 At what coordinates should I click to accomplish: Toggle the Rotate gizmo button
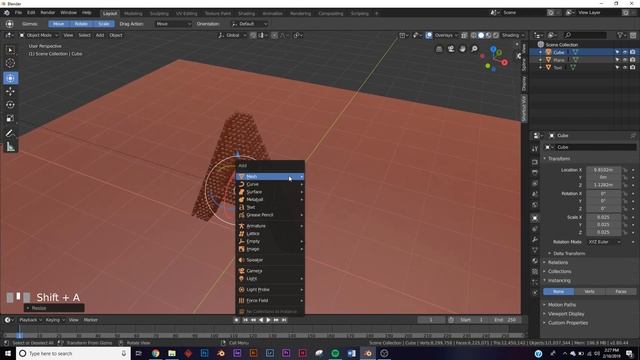click(x=81, y=24)
